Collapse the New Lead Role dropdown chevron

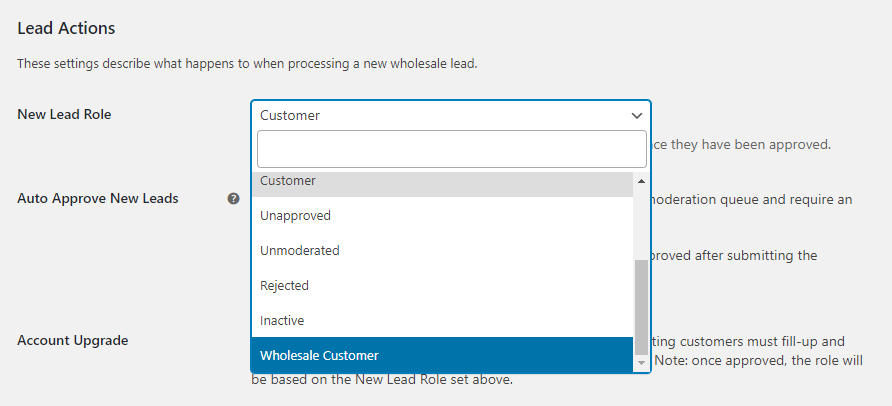tap(637, 116)
